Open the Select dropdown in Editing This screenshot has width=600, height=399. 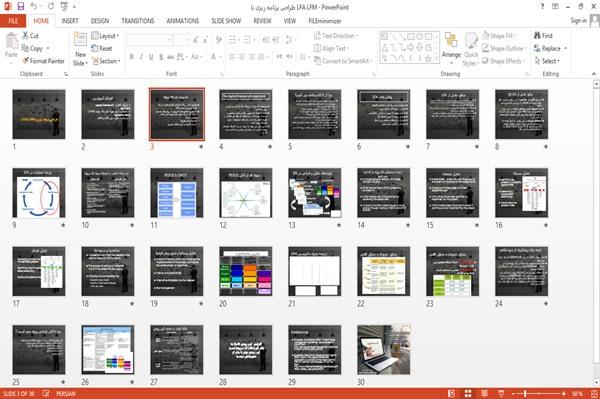547,61
